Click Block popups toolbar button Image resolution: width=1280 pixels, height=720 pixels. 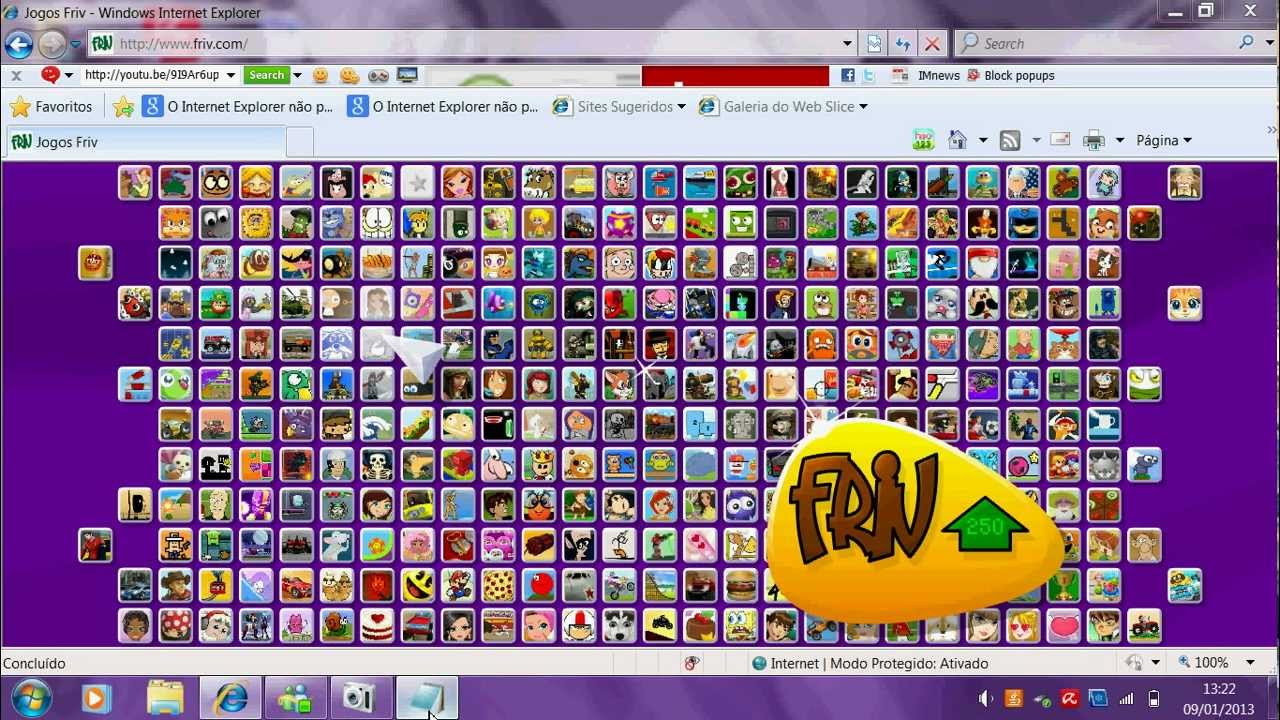[1010, 75]
